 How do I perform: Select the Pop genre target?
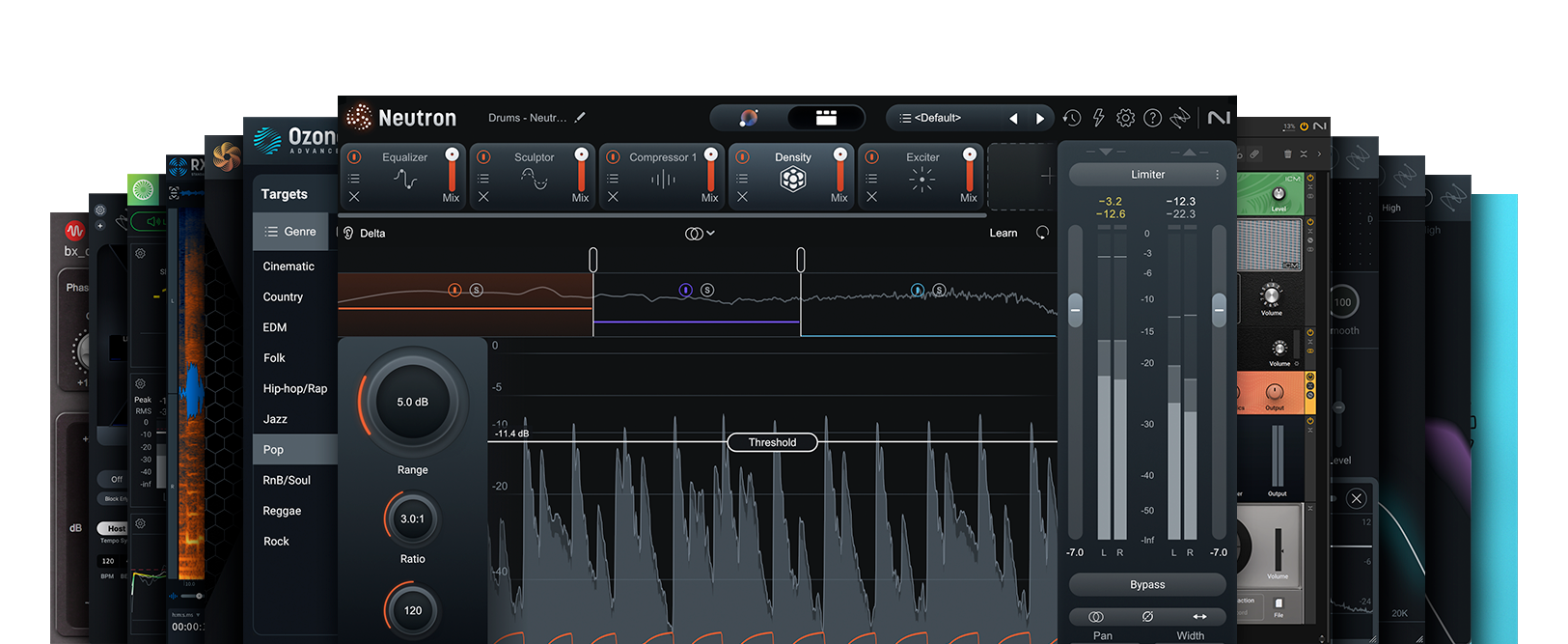click(x=295, y=450)
